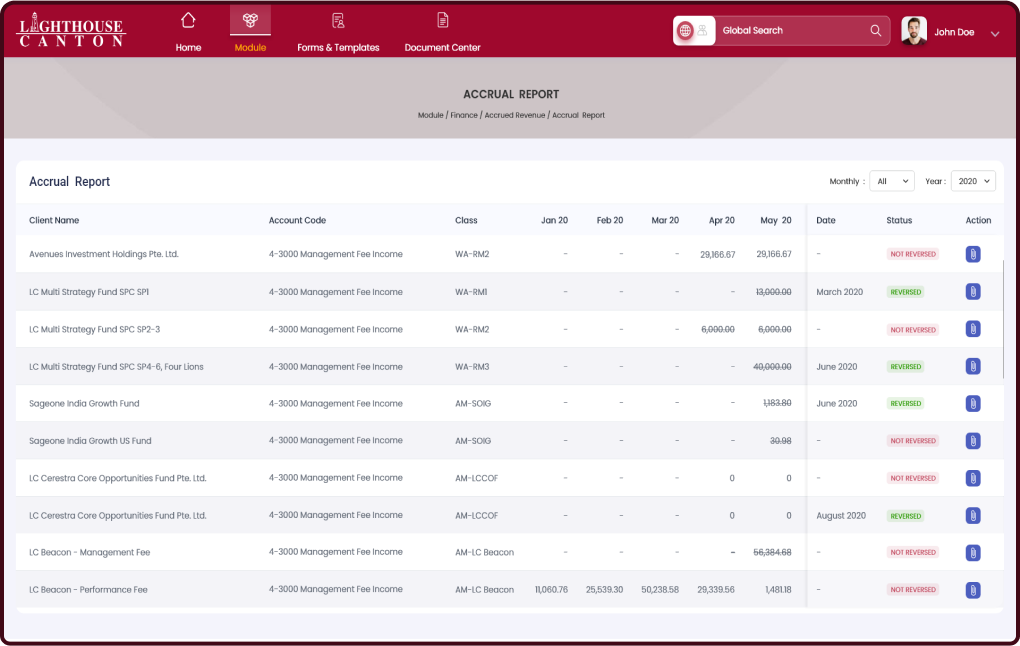Click the struck-through 13,000.00 value
The height and width of the screenshot is (646, 1020).
773,292
